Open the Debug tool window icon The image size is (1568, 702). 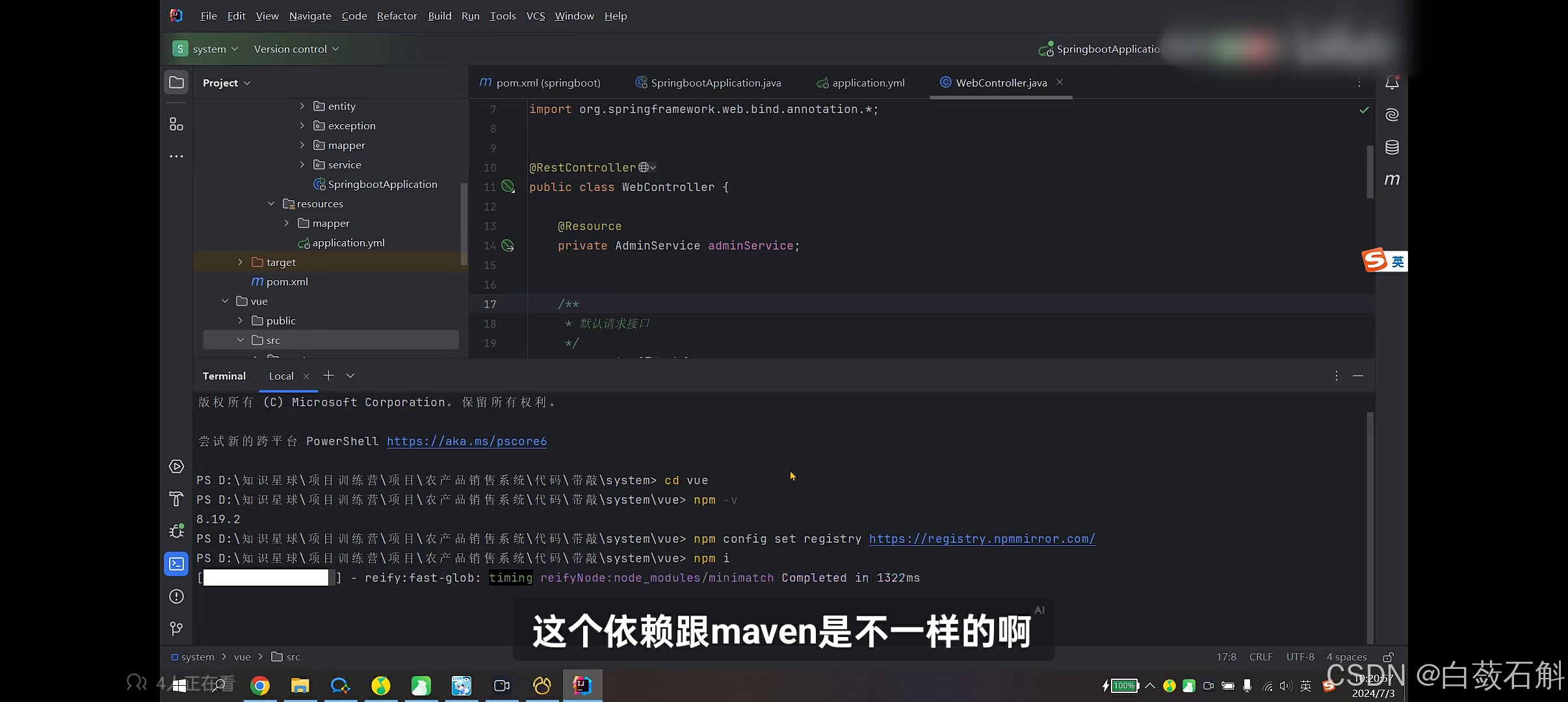click(176, 531)
